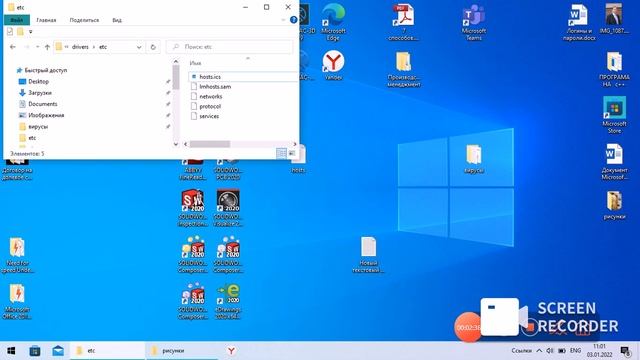The image size is (640, 360).
Task: Open the вирусы desktop folder
Action: point(473,159)
